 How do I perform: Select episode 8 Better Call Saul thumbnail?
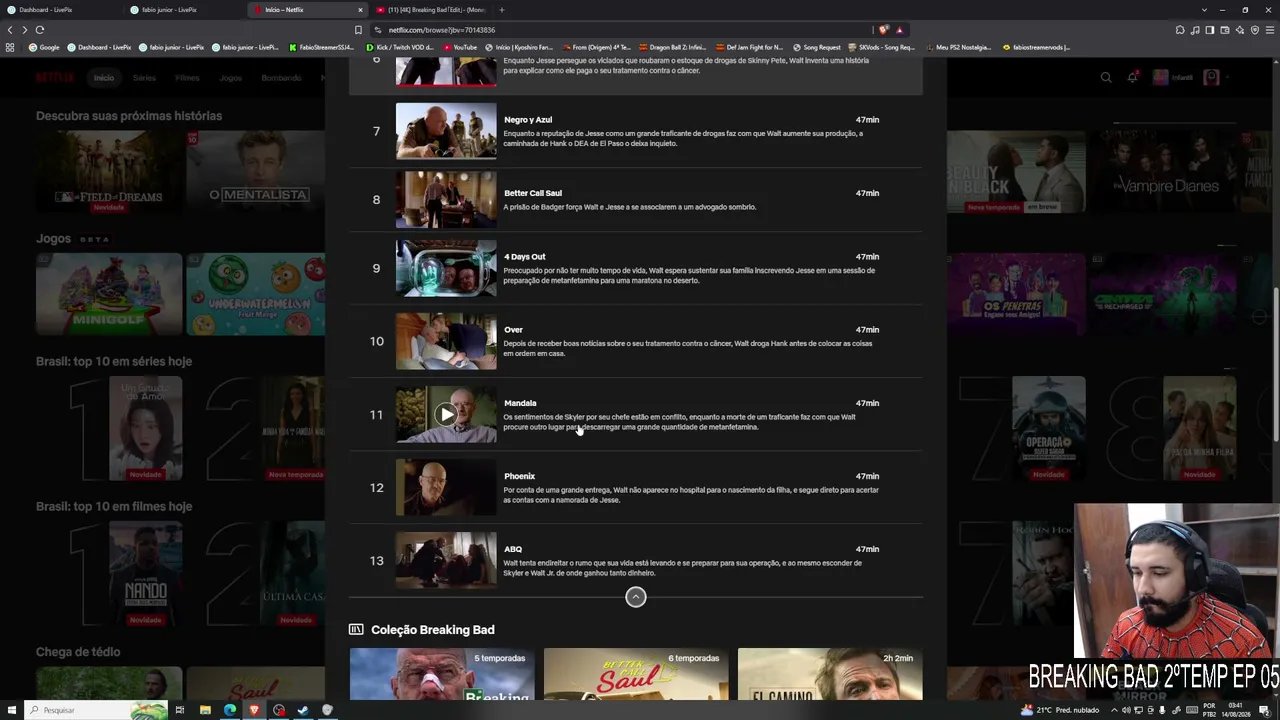(x=446, y=199)
